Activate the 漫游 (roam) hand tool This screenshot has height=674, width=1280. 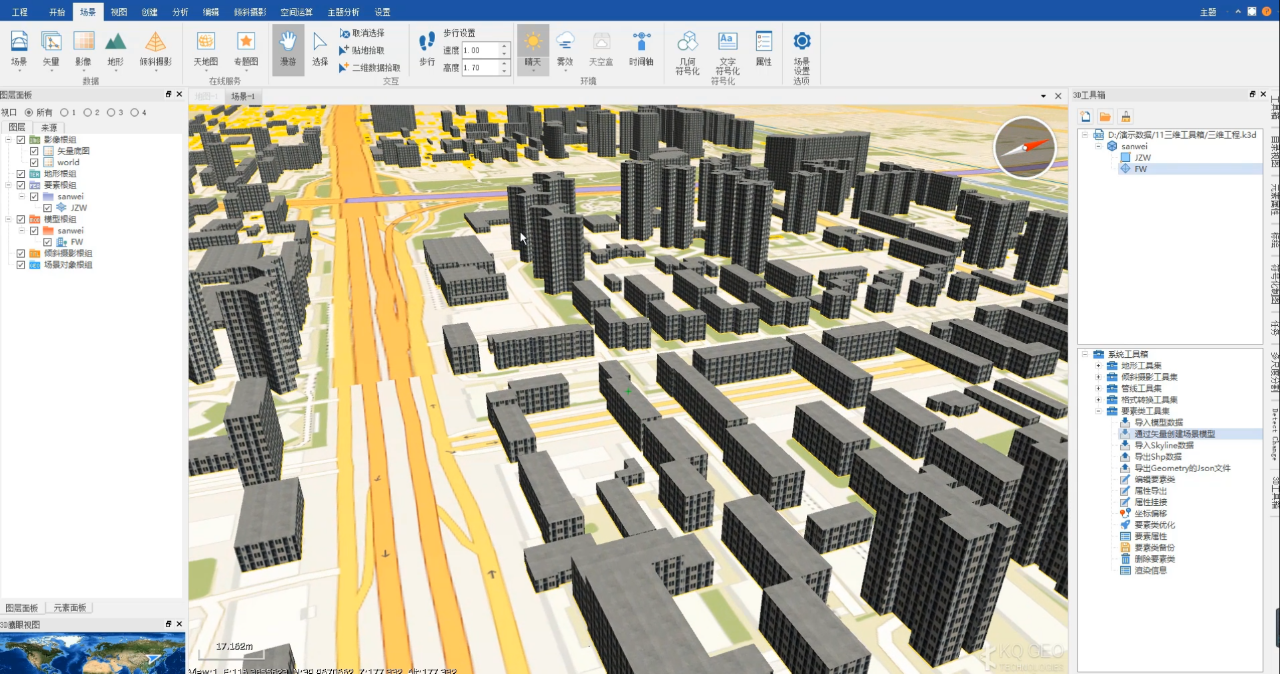tap(288, 49)
